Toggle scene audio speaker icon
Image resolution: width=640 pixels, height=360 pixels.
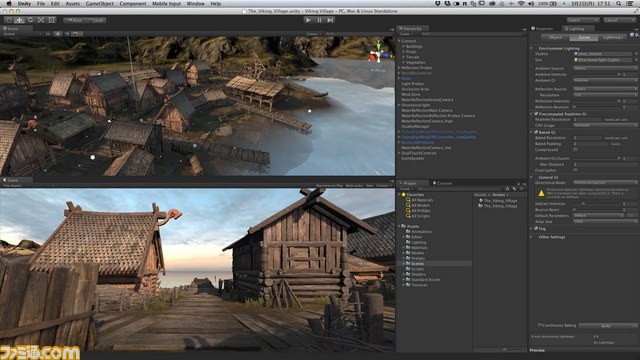pyautogui.click(x=67, y=34)
